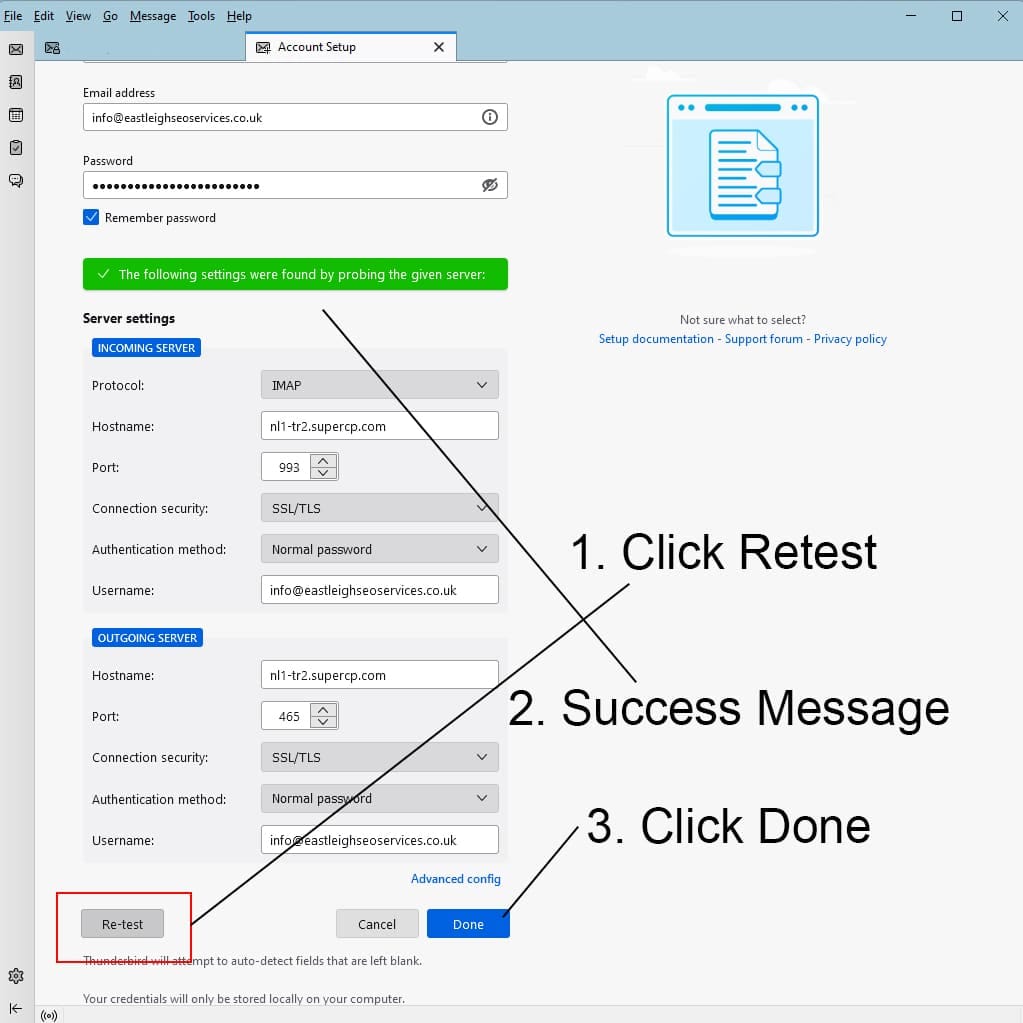Open the Tasks sidebar icon
1023x1023 pixels.
pos(16,147)
